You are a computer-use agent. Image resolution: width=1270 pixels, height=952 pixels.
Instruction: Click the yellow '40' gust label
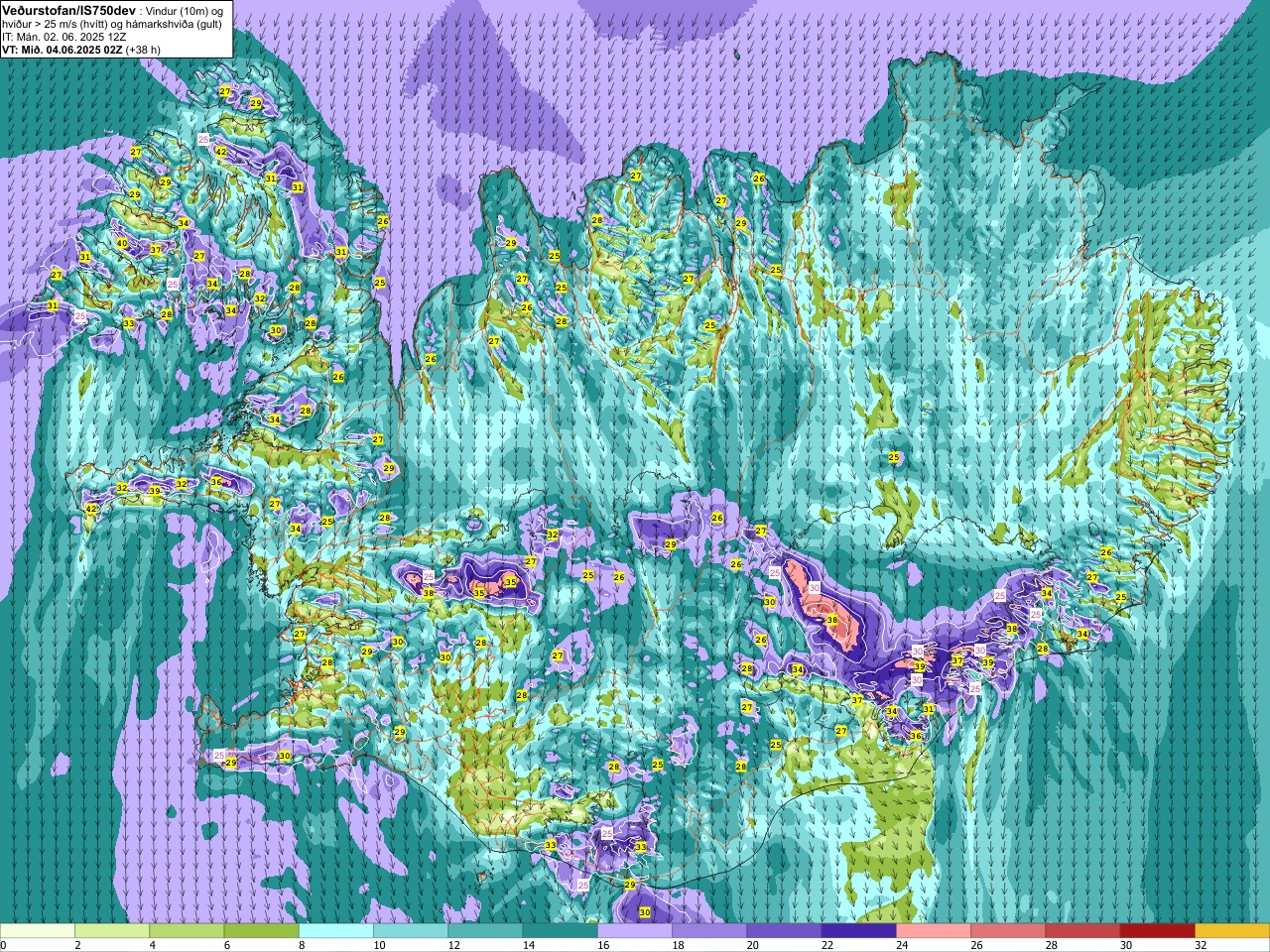[122, 243]
